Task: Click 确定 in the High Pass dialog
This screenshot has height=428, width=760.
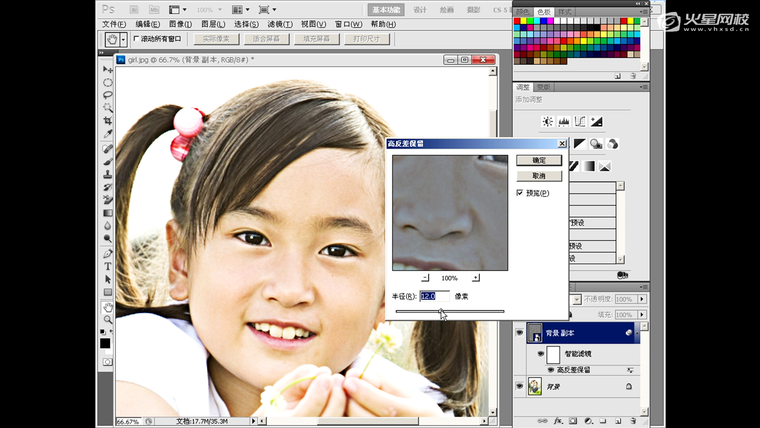Action: point(539,160)
